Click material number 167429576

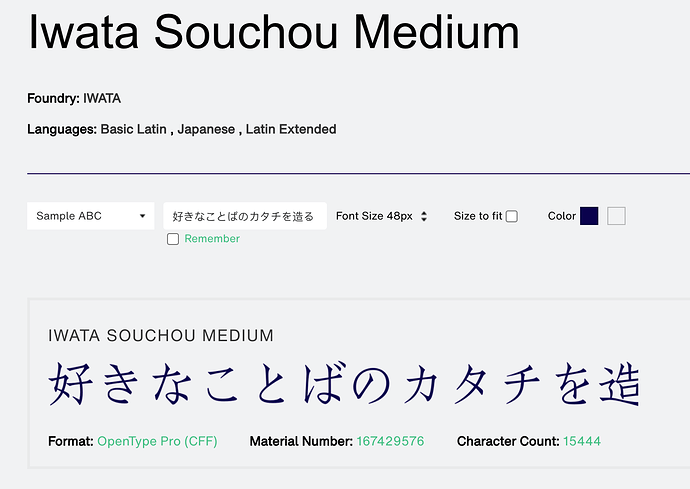pyautogui.click(x=390, y=441)
